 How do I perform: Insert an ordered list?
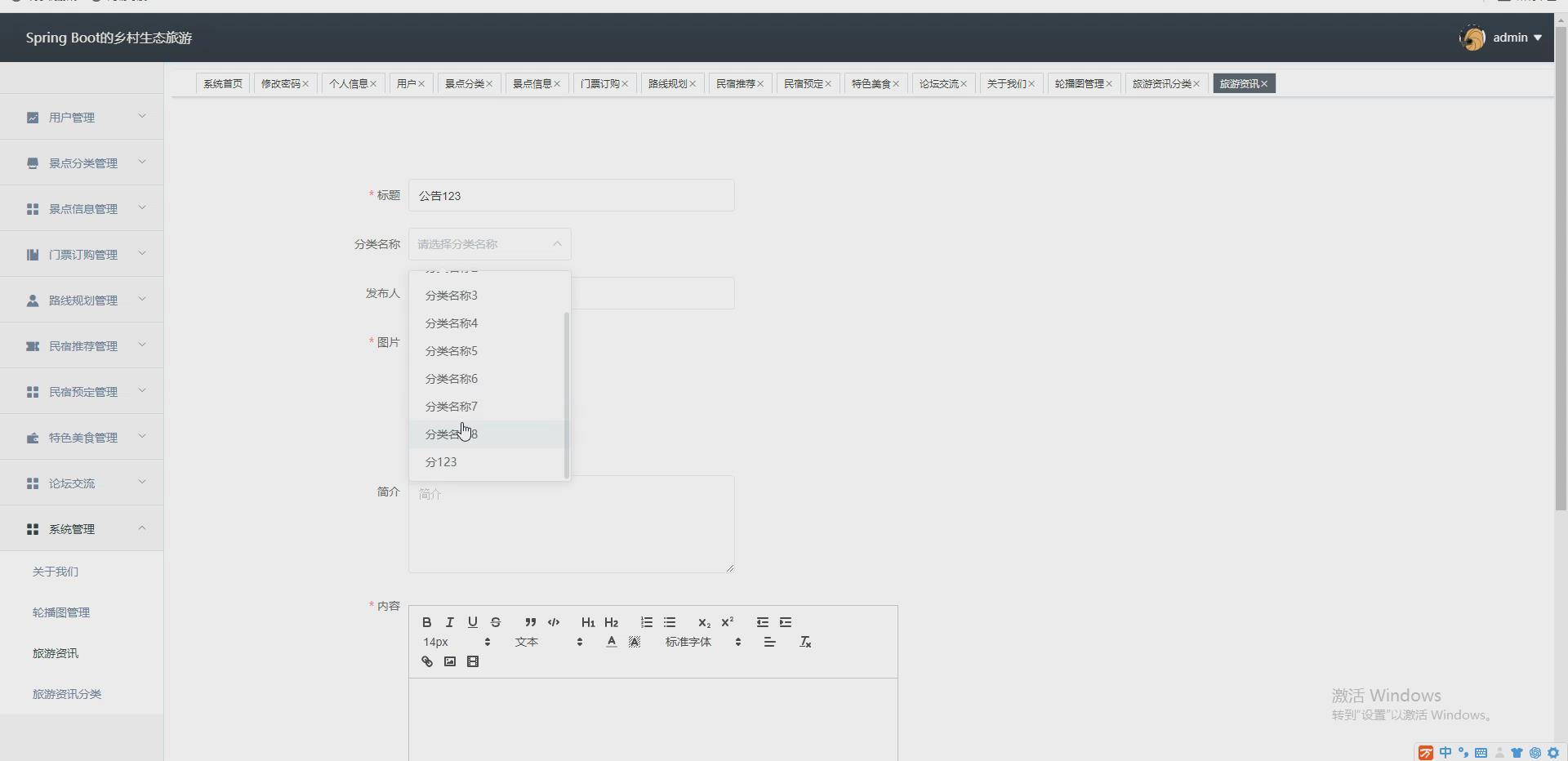coord(646,622)
